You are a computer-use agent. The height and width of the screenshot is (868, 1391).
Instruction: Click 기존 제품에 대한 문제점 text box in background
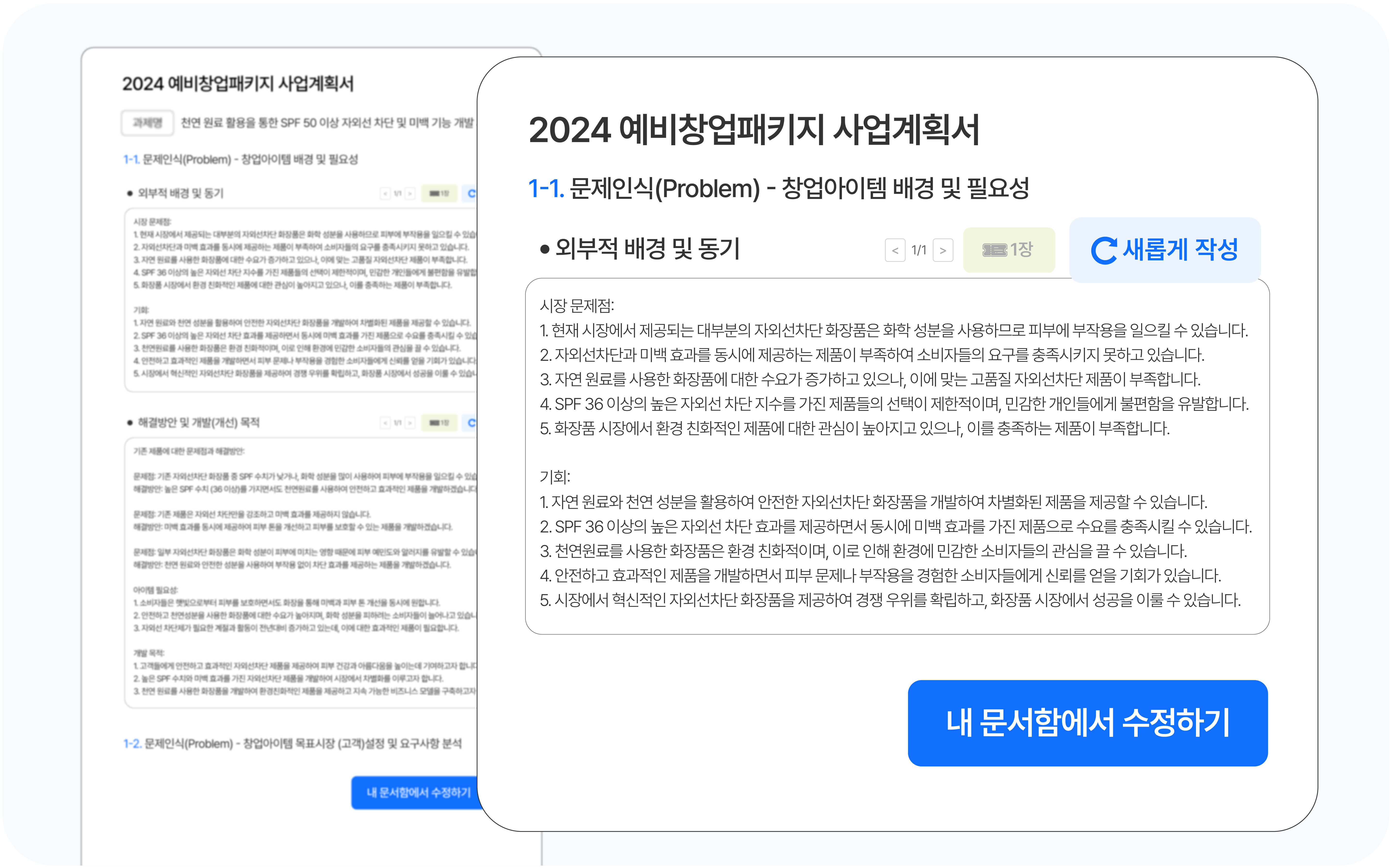point(301,573)
